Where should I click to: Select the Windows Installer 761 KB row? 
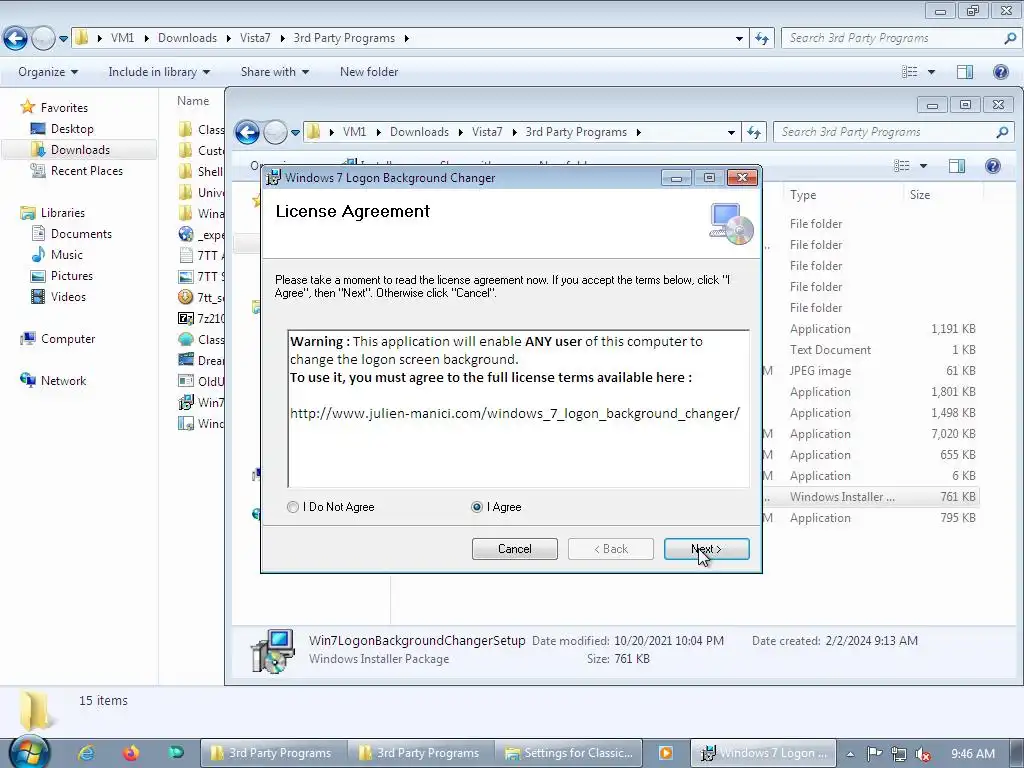pyautogui.click(x=872, y=497)
